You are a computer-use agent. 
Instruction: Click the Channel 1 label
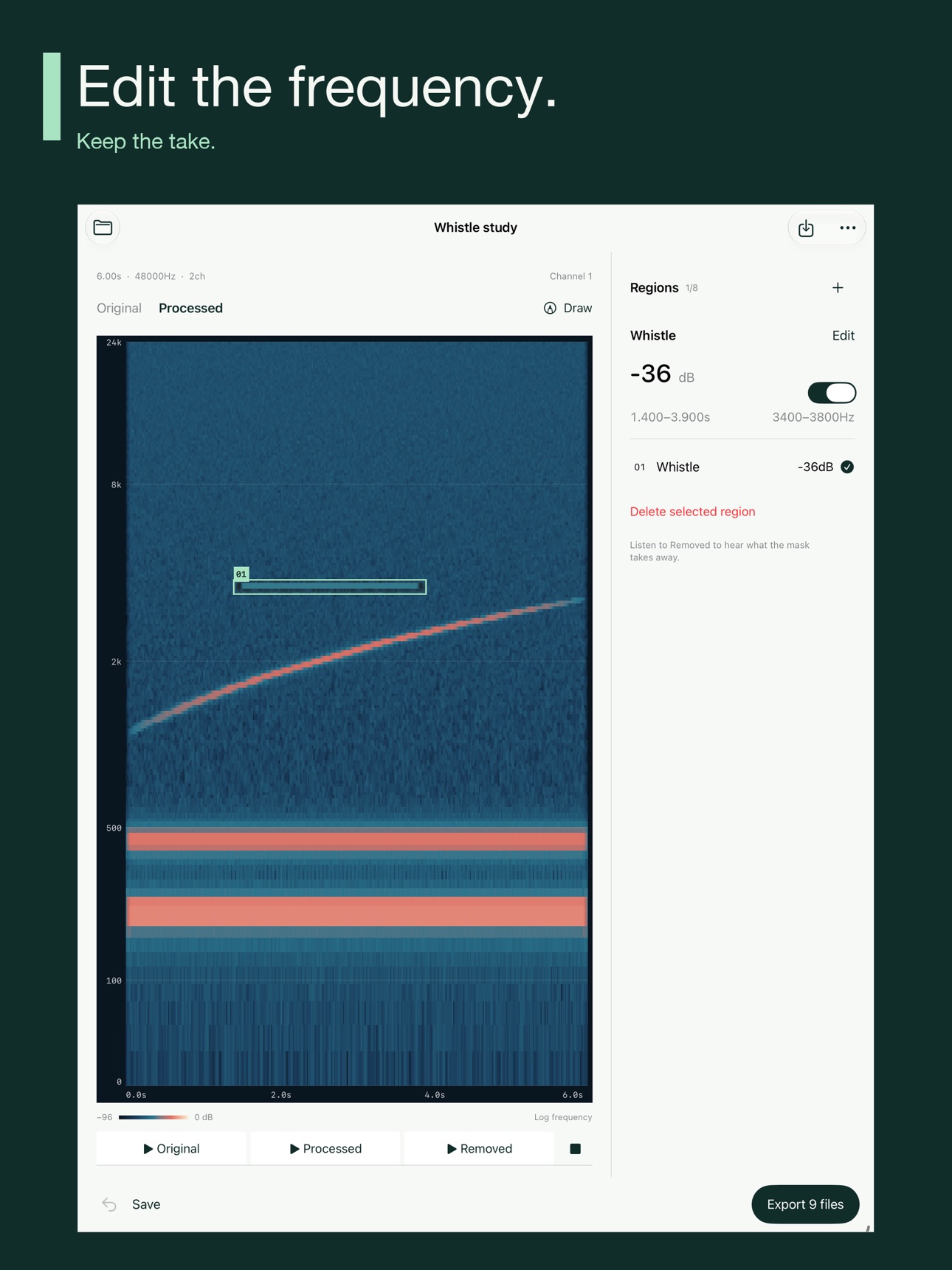570,276
